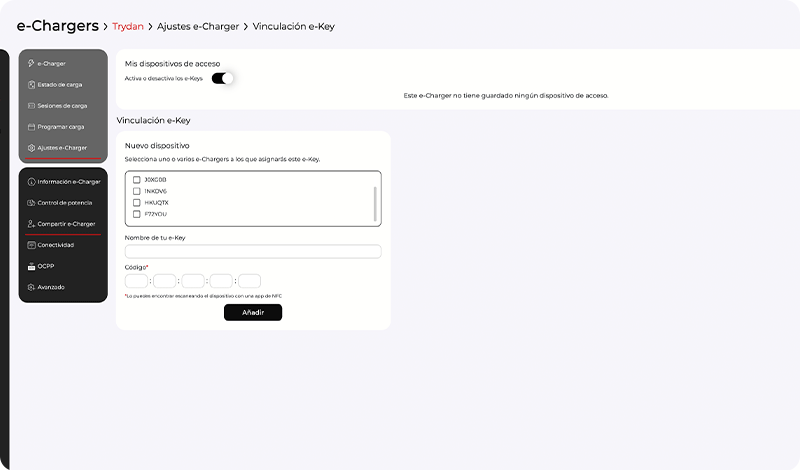The height and width of the screenshot is (470, 800).
Task: Click the first Código input box
Action: (x=136, y=281)
